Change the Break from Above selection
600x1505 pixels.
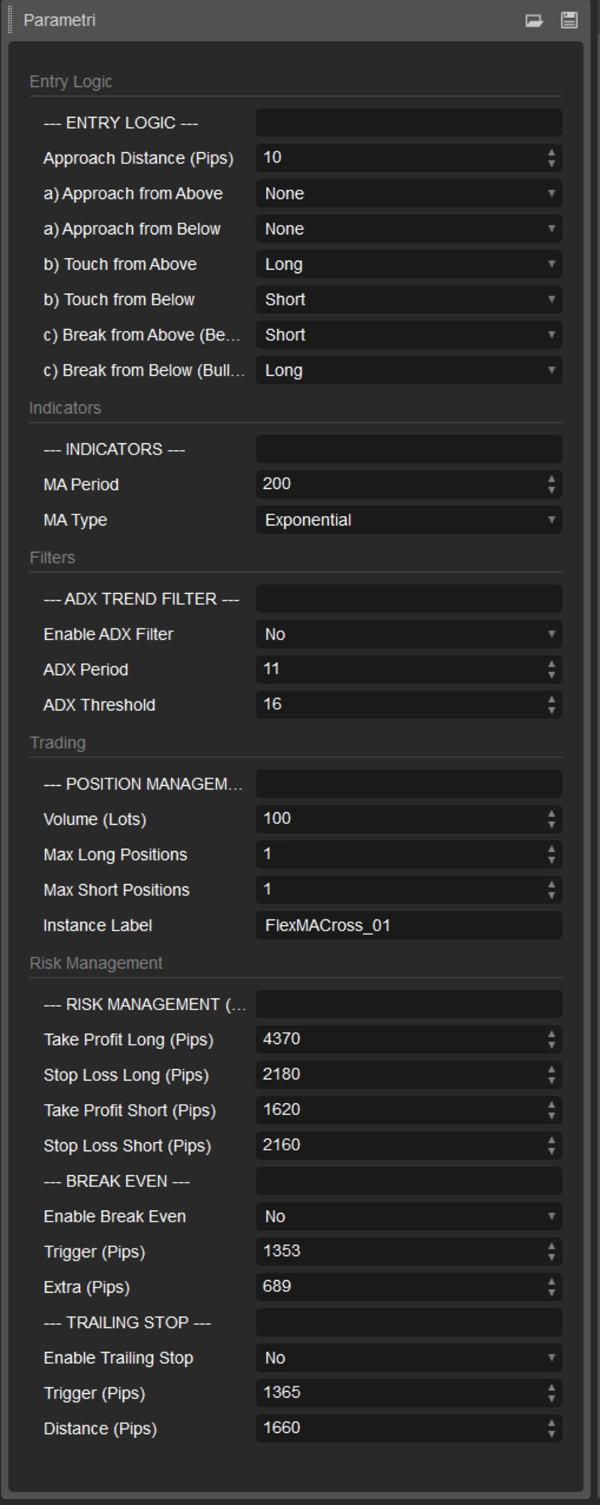point(408,335)
